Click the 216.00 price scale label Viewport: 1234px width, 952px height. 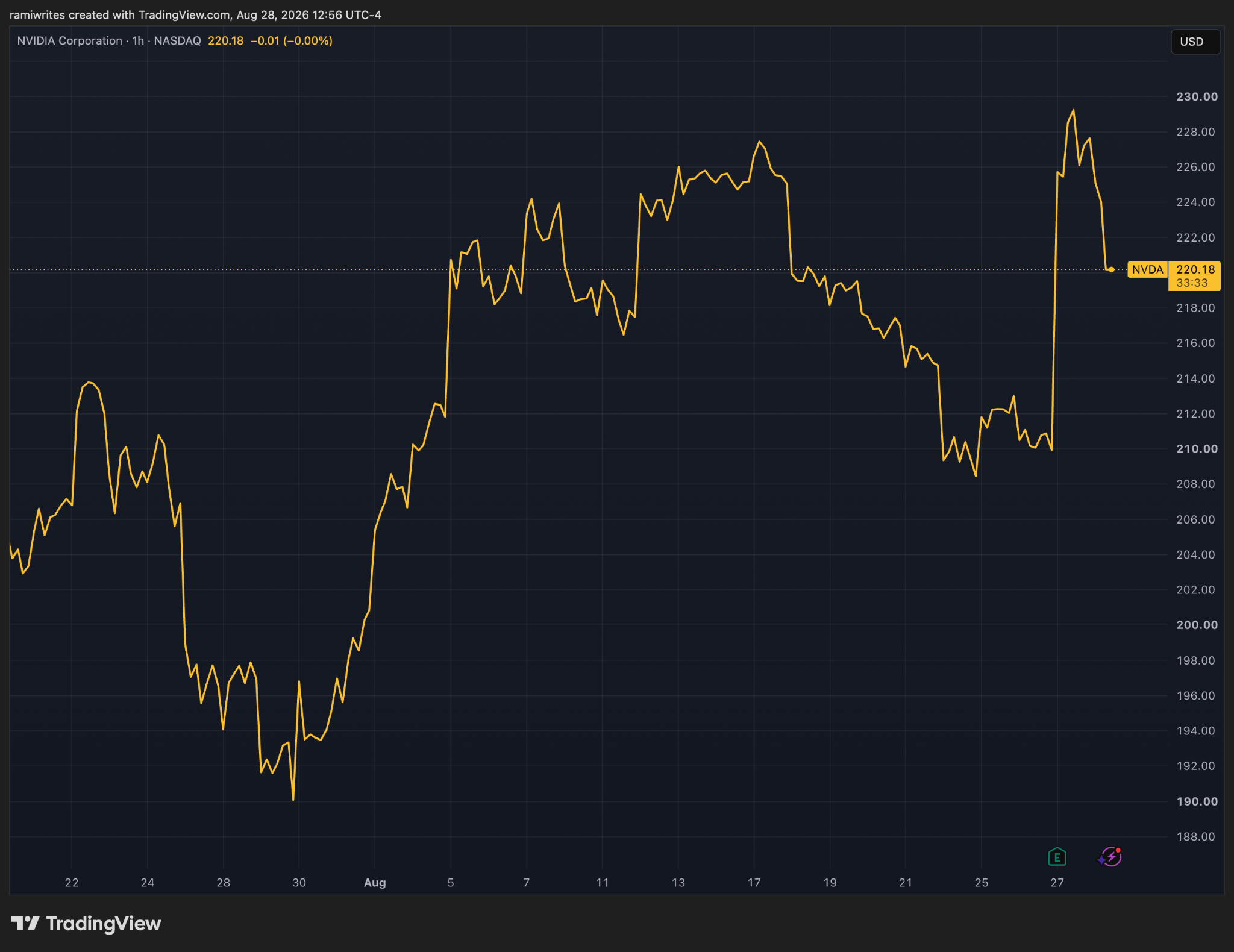1195,343
